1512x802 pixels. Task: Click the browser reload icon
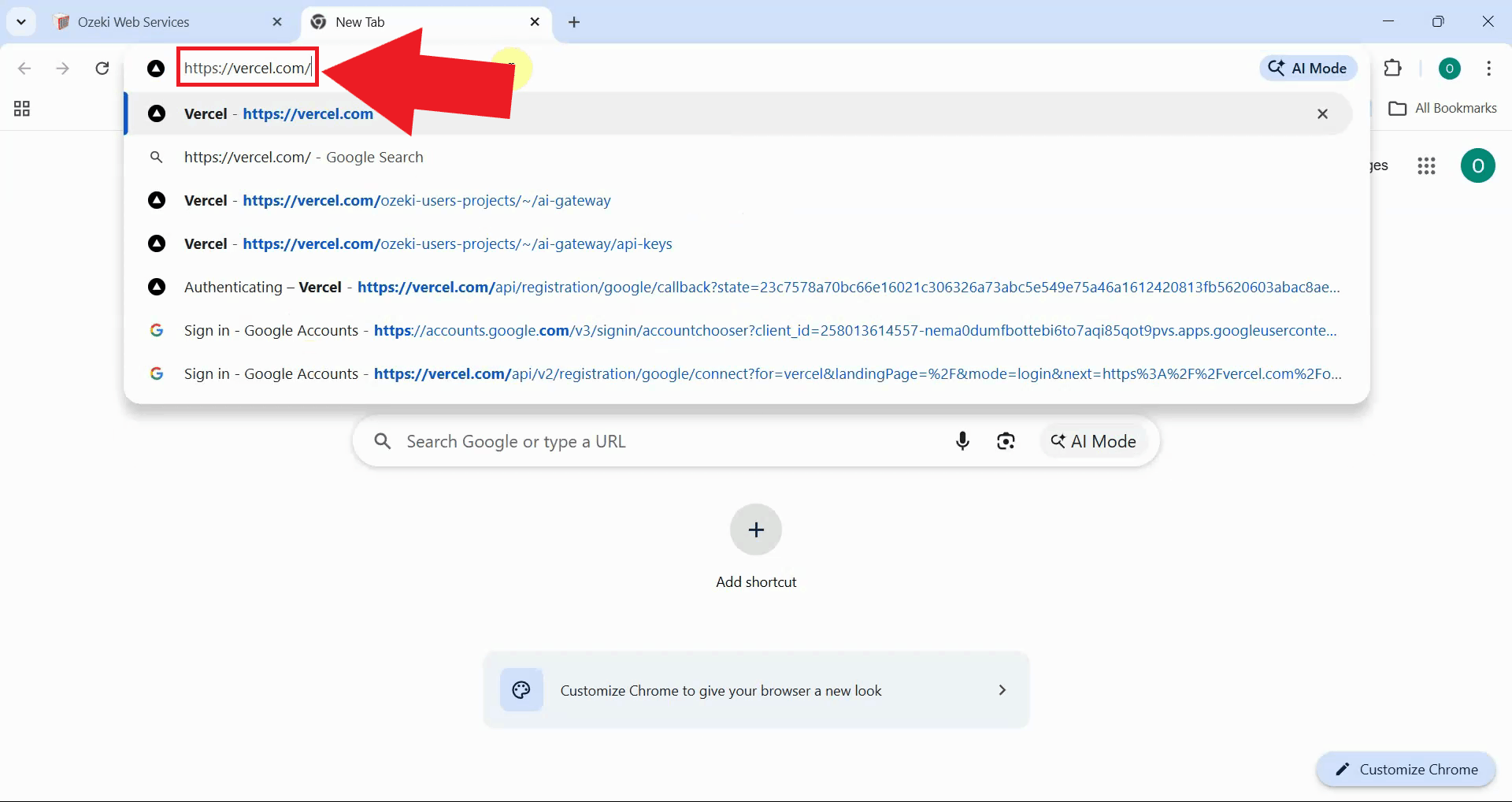(102, 69)
